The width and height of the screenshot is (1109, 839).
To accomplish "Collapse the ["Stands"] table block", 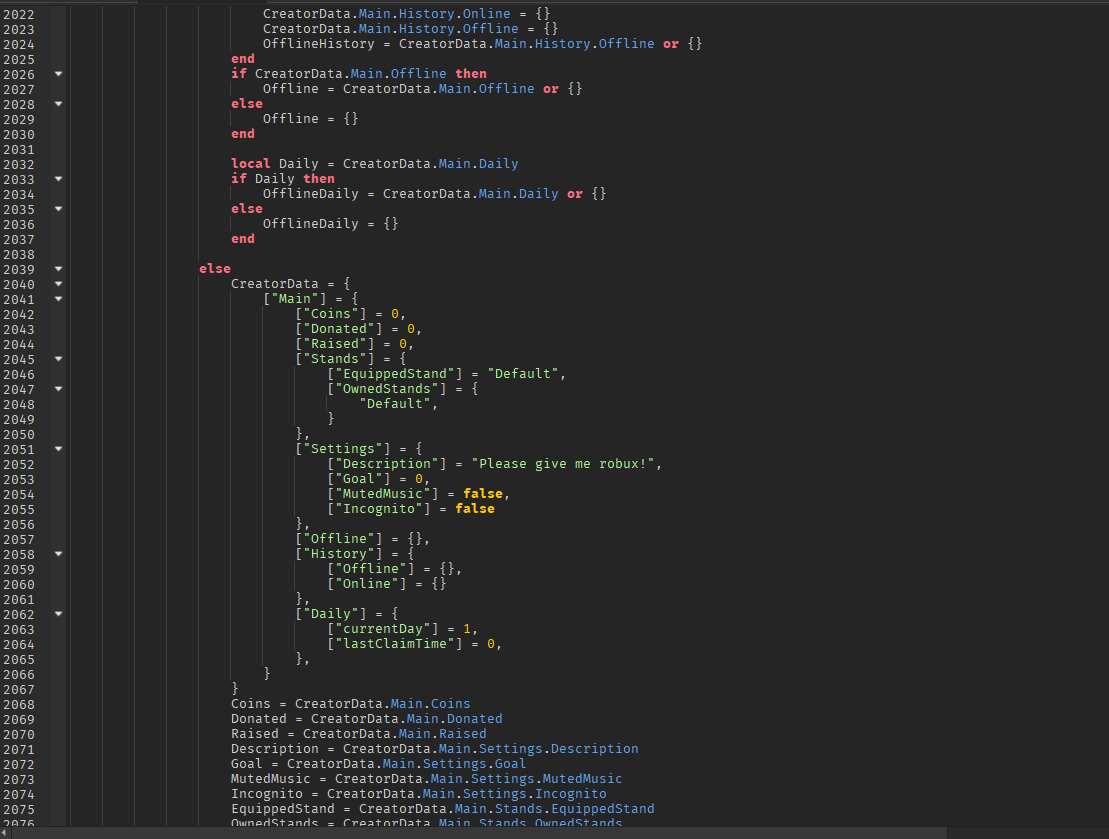I will click(x=58, y=359).
